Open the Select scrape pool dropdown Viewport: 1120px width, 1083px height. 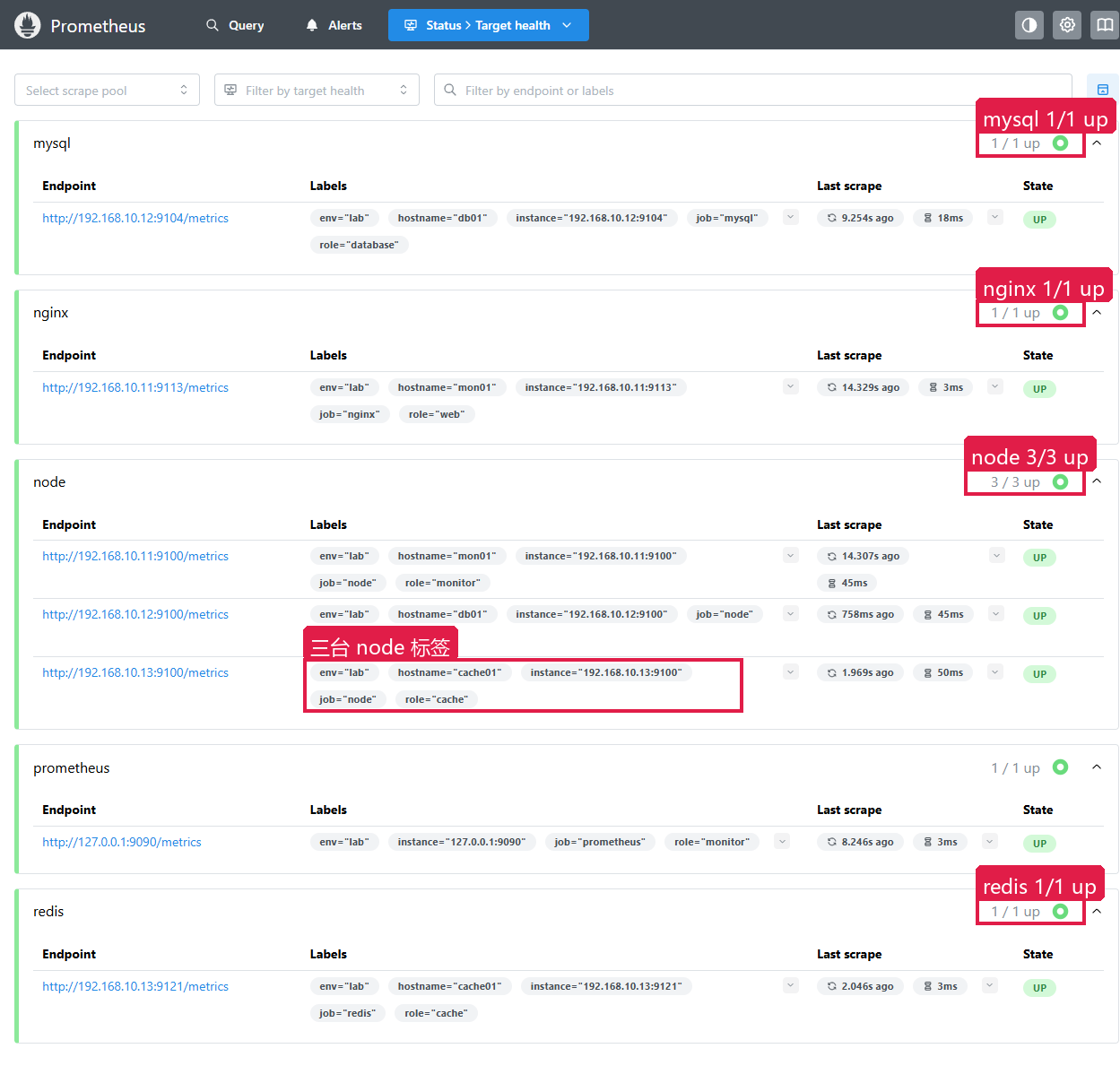107,90
